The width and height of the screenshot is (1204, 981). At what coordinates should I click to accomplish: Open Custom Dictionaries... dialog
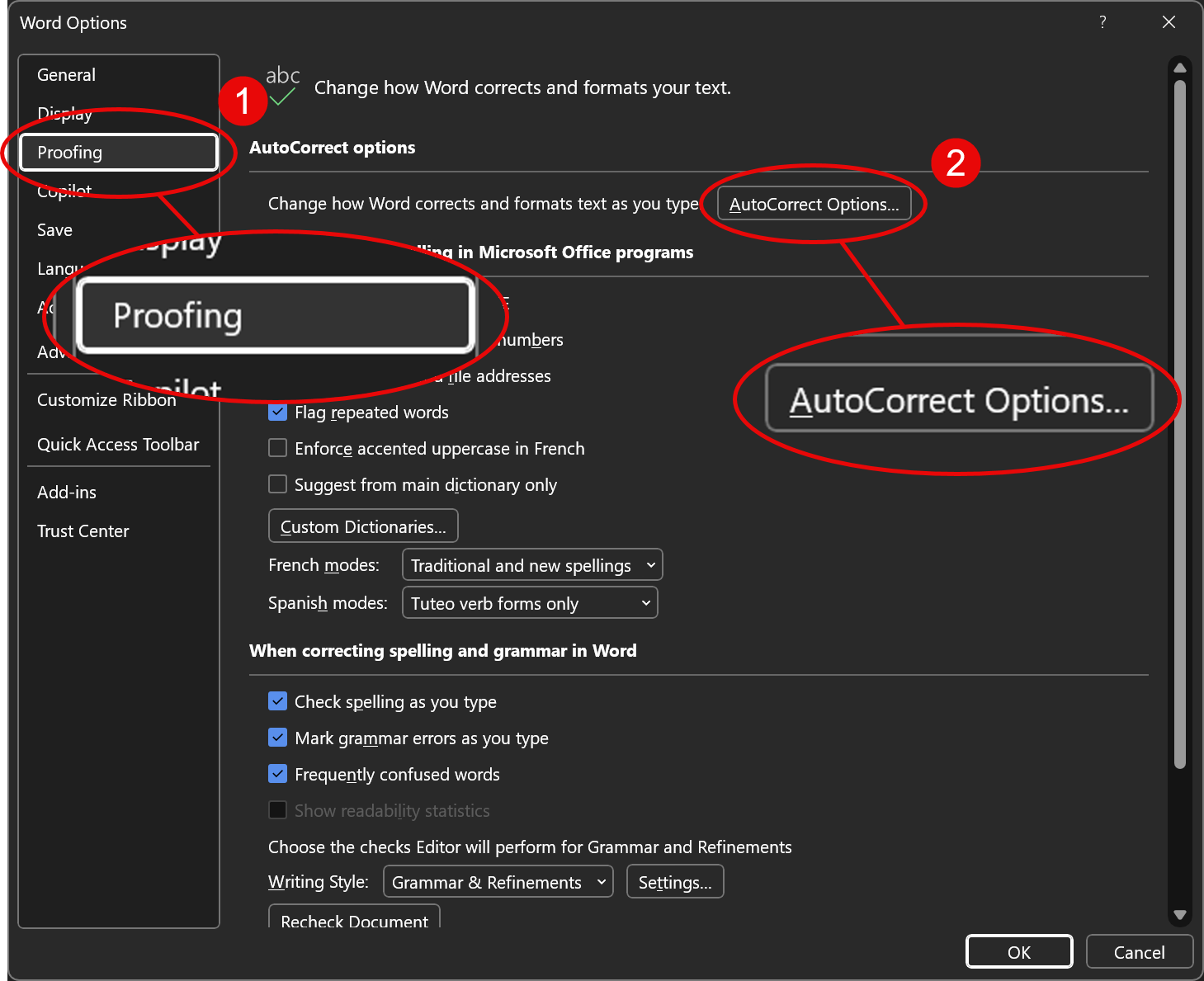point(363,526)
